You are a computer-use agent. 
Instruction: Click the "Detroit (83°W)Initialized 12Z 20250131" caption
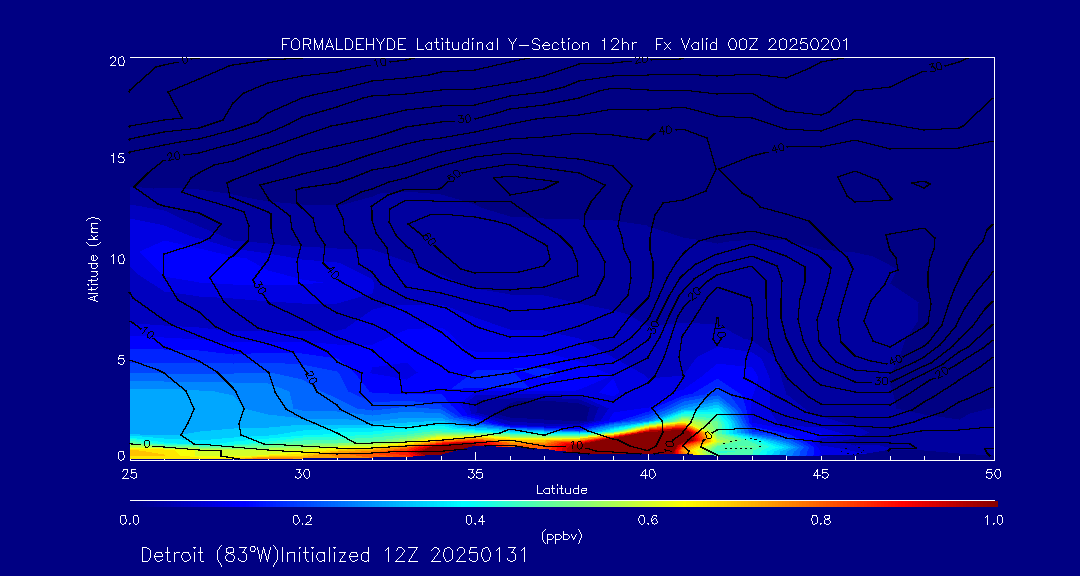point(334,555)
